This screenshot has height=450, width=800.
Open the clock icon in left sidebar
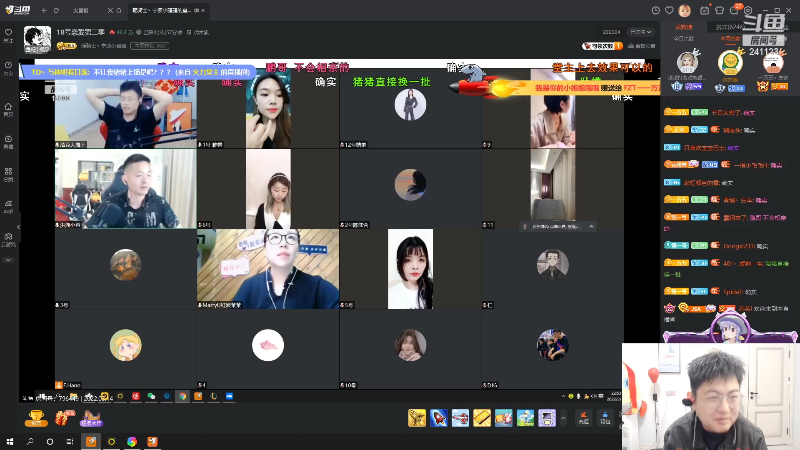click(x=9, y=68)
